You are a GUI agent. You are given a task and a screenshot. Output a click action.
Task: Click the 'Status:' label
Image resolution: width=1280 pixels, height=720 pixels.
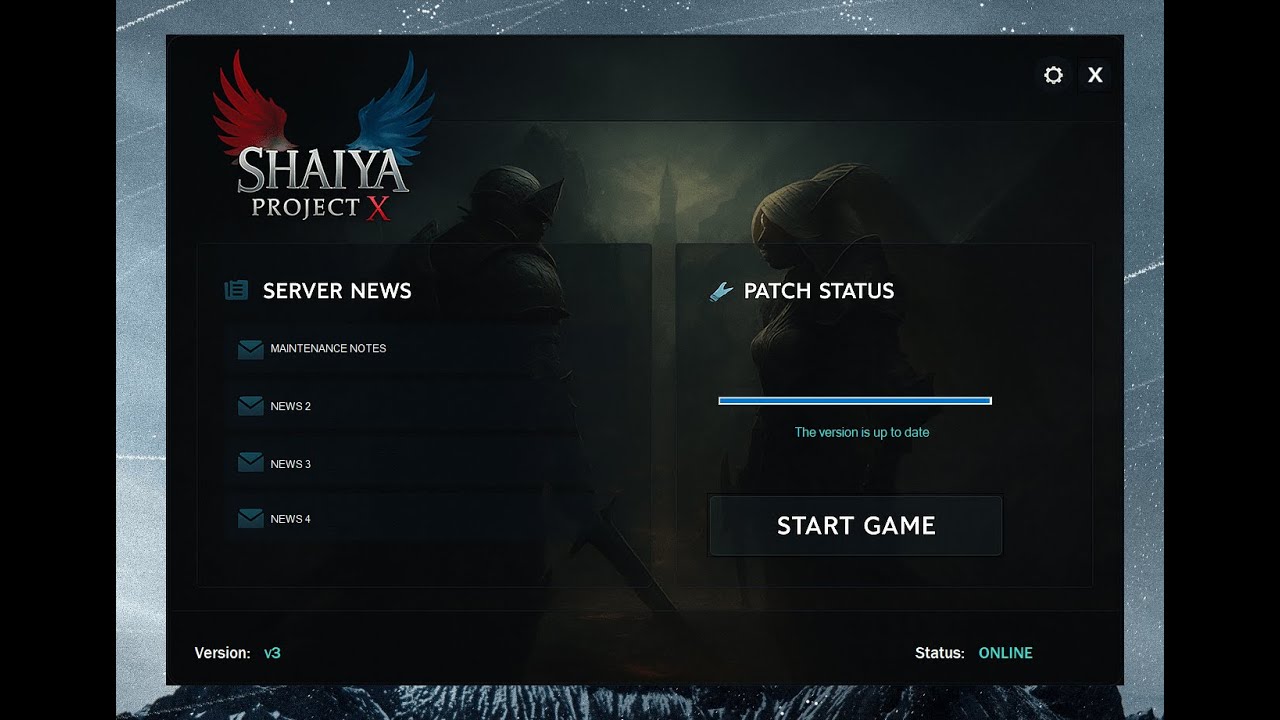(940, 653)
